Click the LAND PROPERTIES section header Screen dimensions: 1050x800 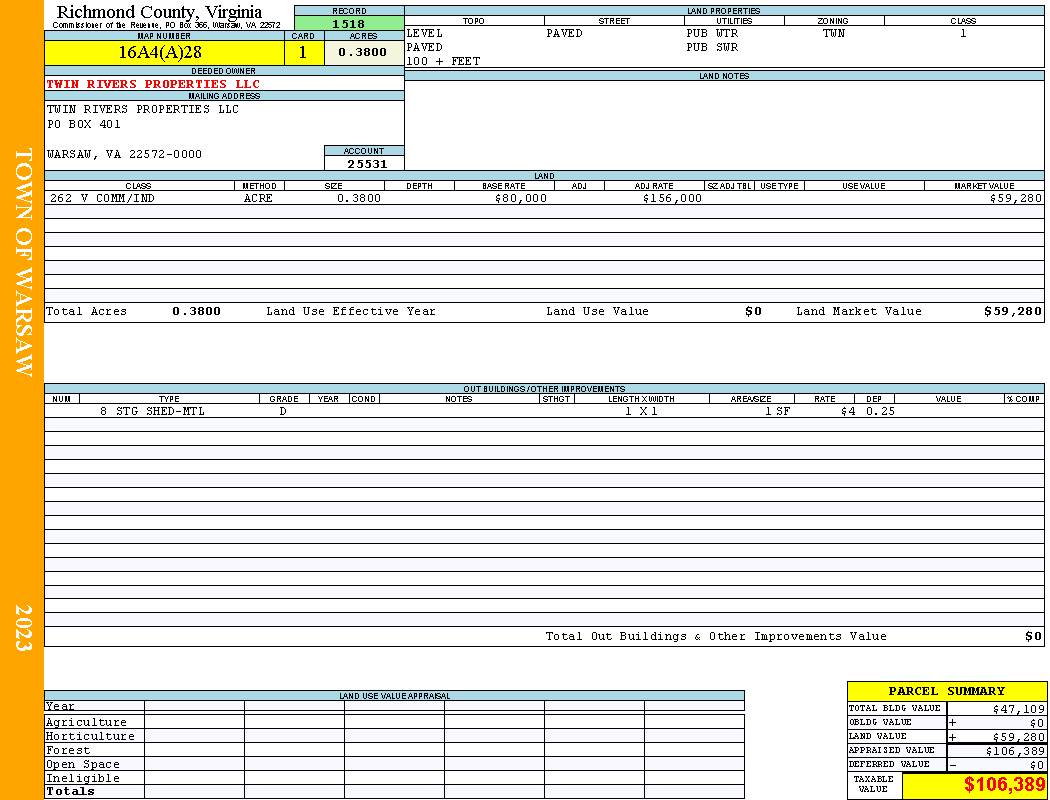tap(724, 11)
